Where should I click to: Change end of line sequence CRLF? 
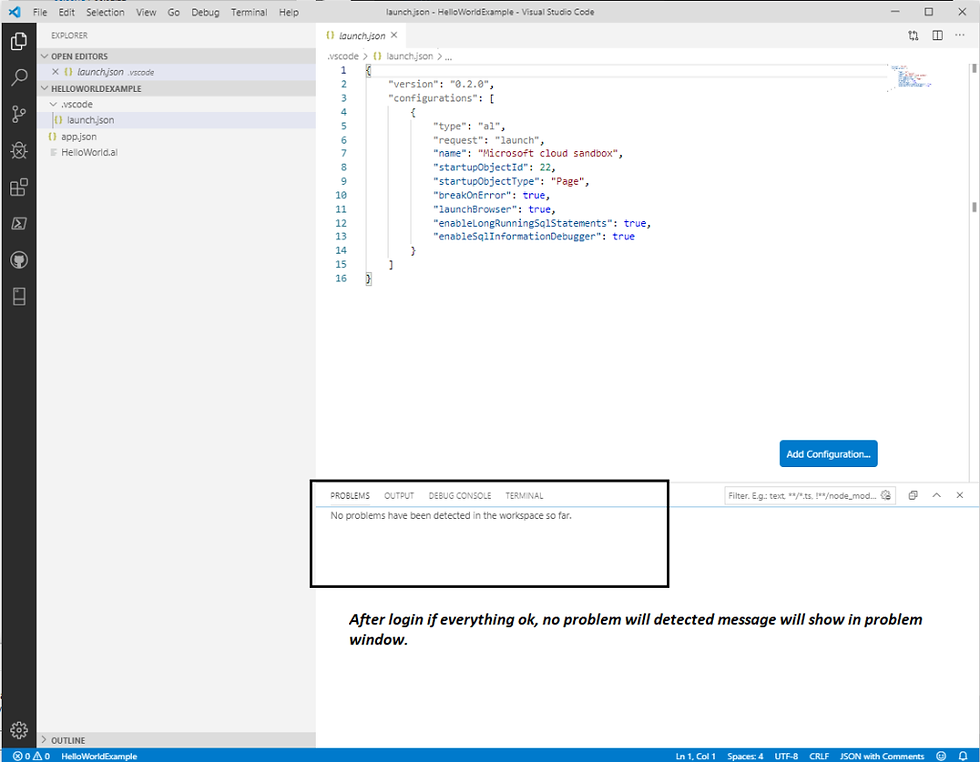819,756
